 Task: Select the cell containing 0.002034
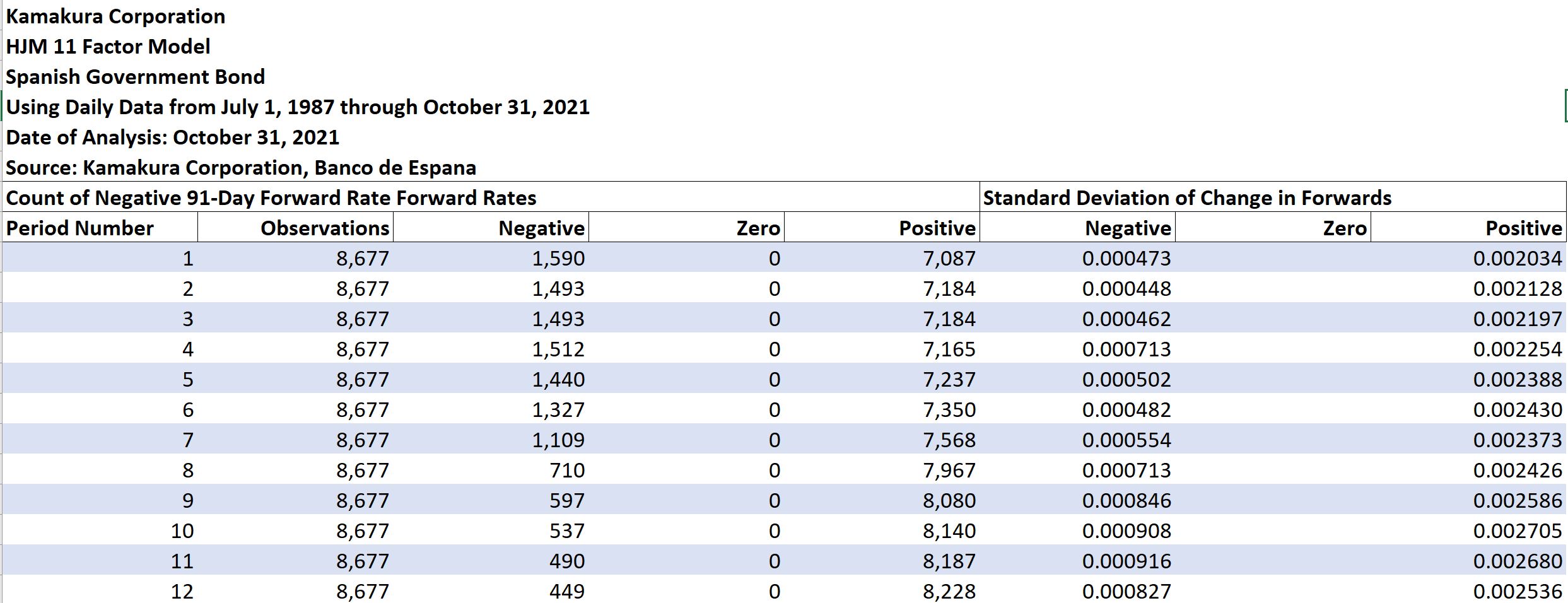pyautogui.click(x=1468, y=258)
